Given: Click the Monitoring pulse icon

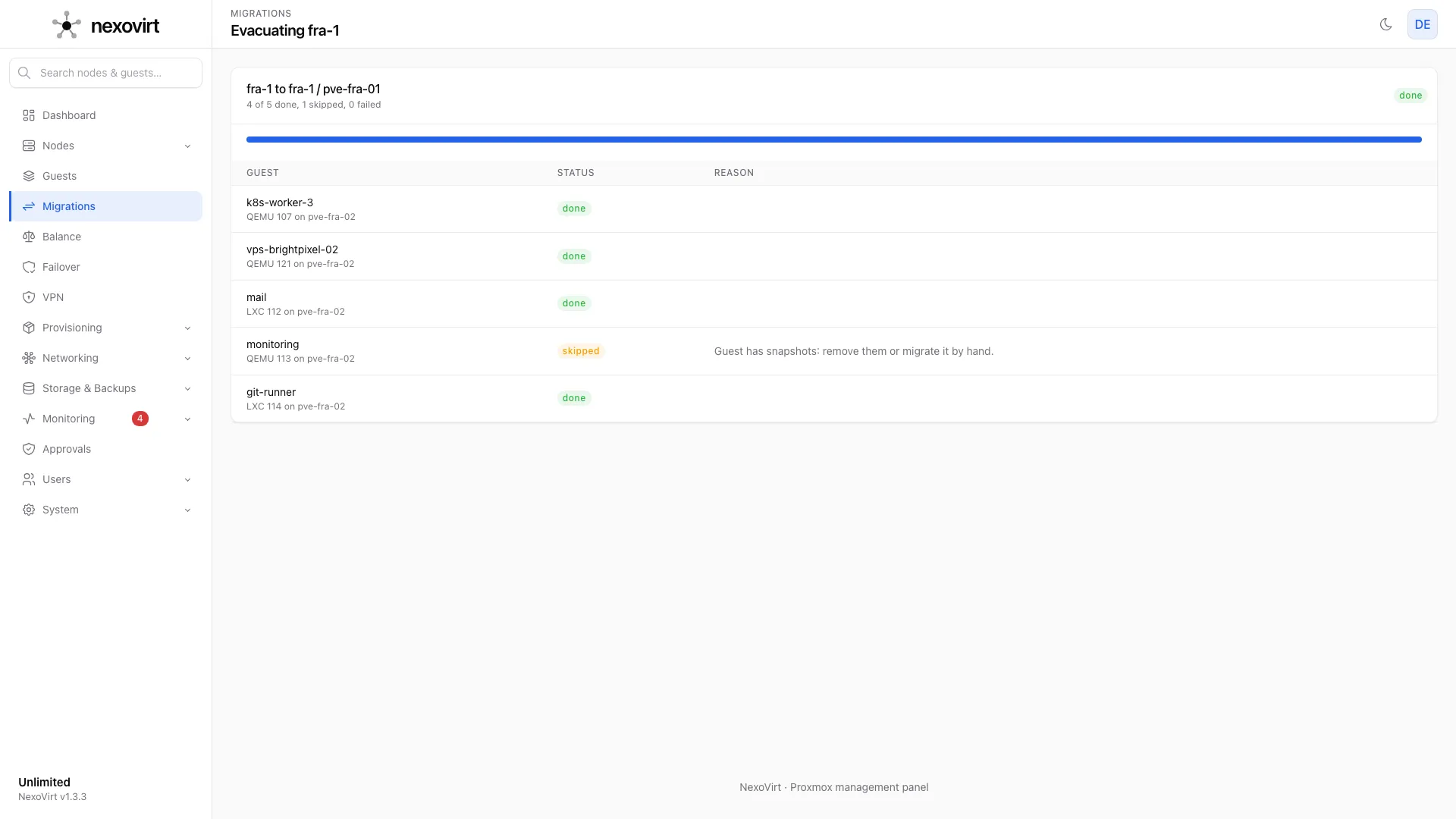Looking at the screenshot, I should point(29,419).
